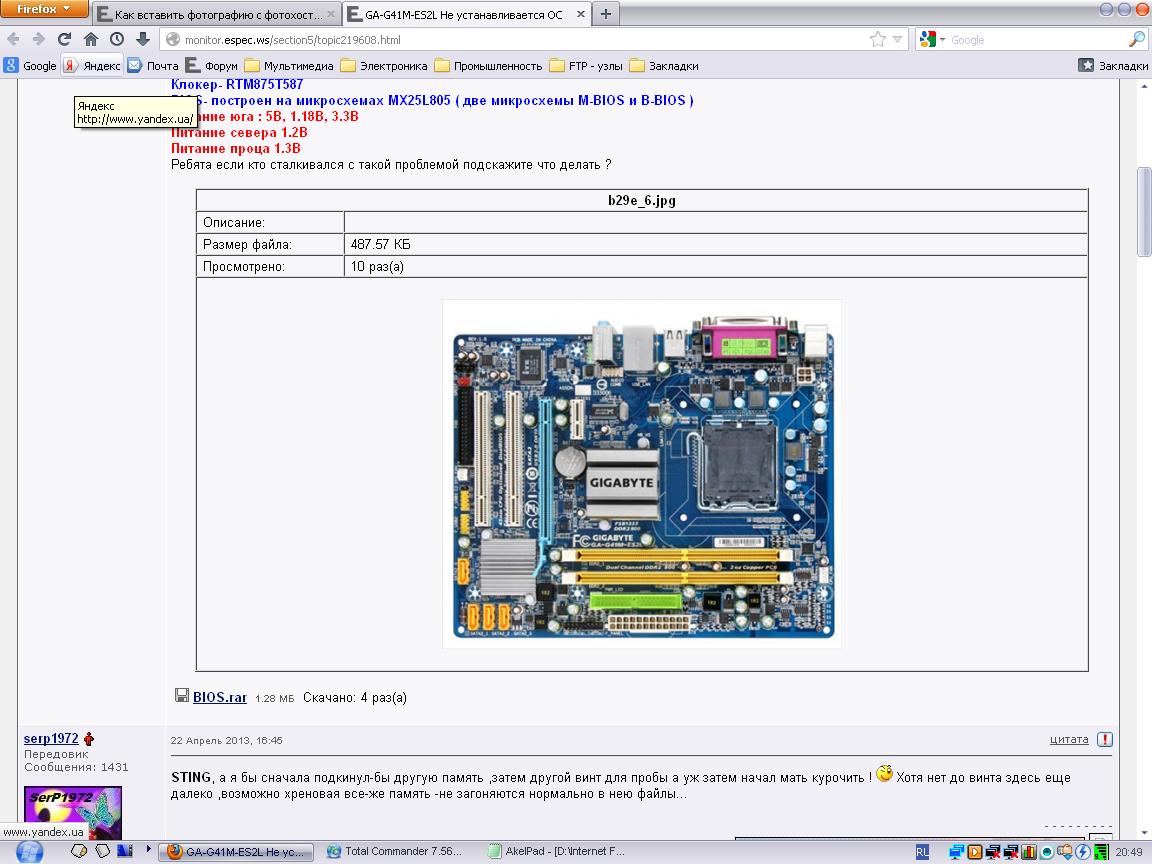Open the Firefox application menu

tap(44, 10)
